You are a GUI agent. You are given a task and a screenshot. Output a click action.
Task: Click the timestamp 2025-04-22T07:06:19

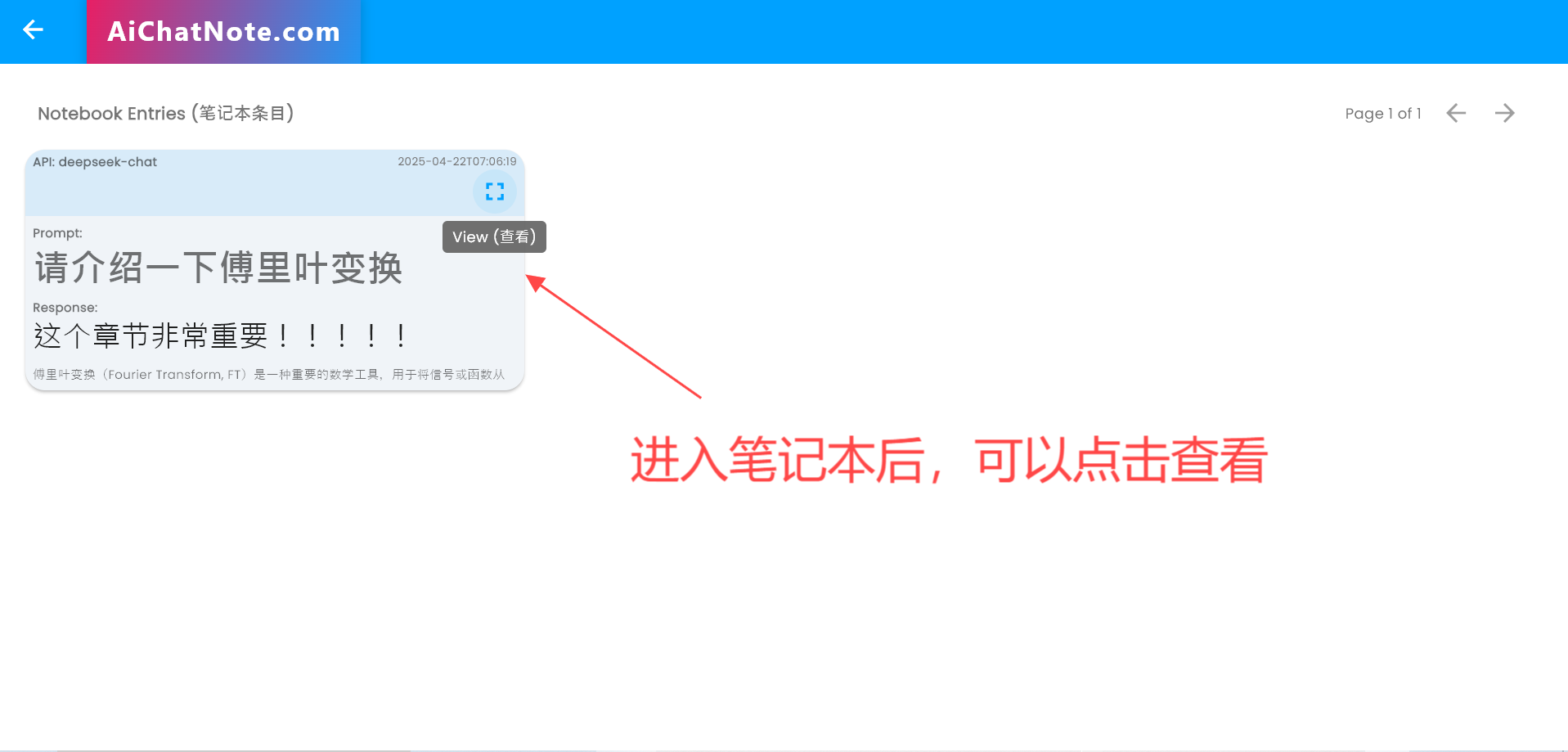457,161
